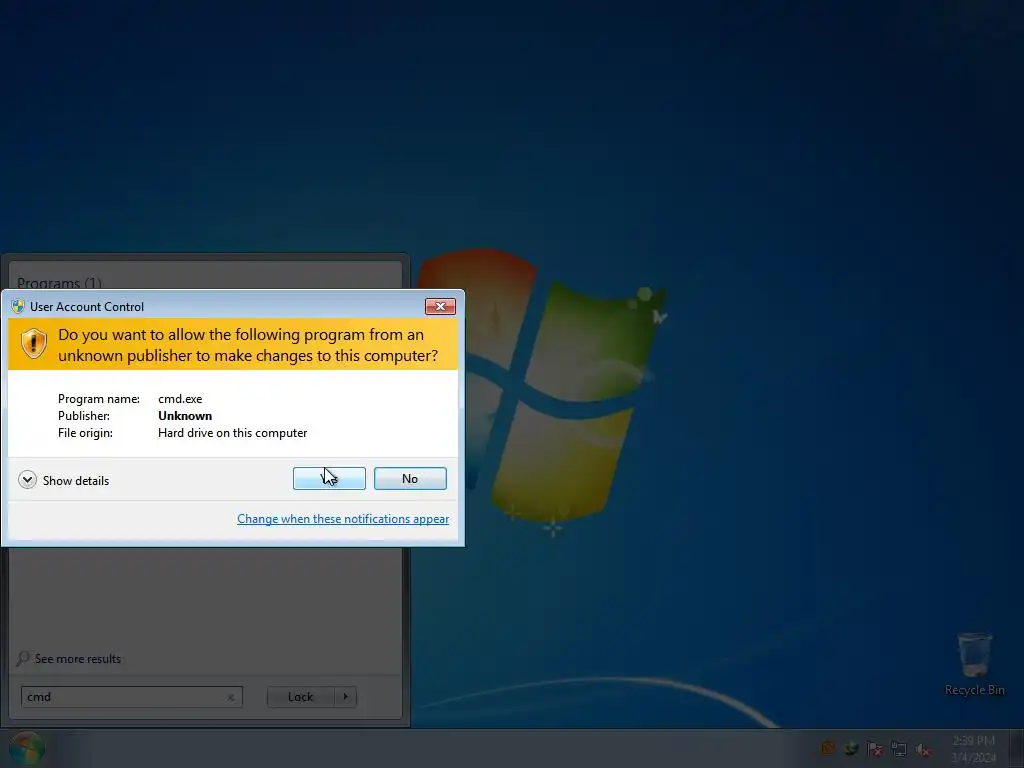Expand Show details in the UAC prompt

(64, 481)
